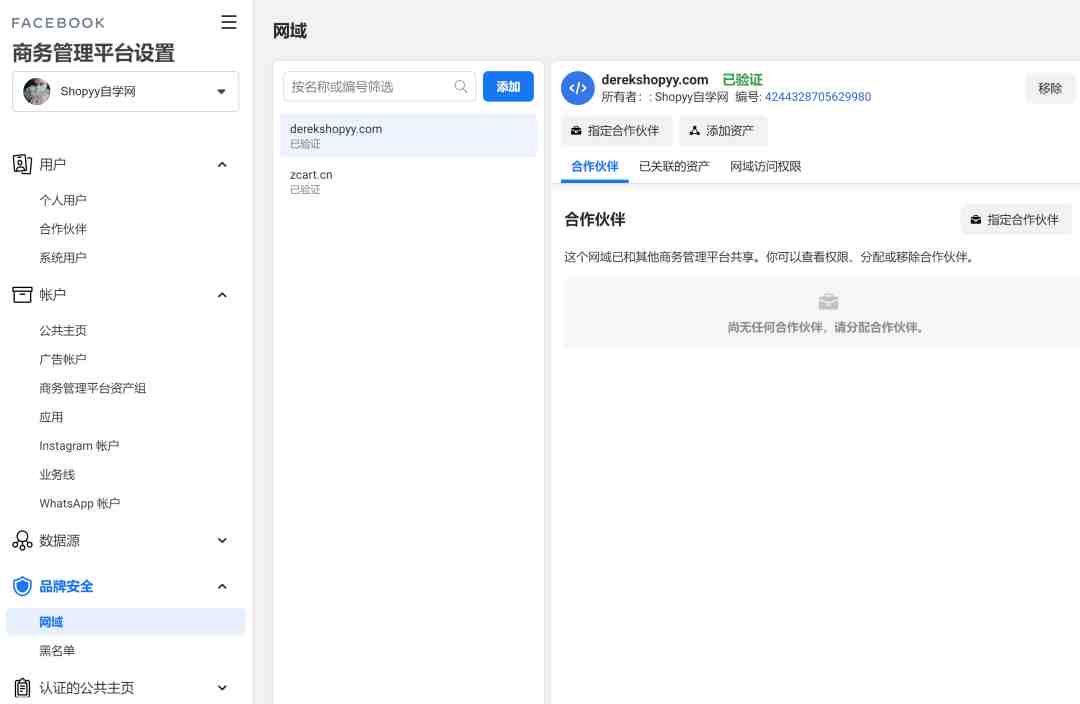
Task: Click the blue code domain icon
Action: point(578,87)
